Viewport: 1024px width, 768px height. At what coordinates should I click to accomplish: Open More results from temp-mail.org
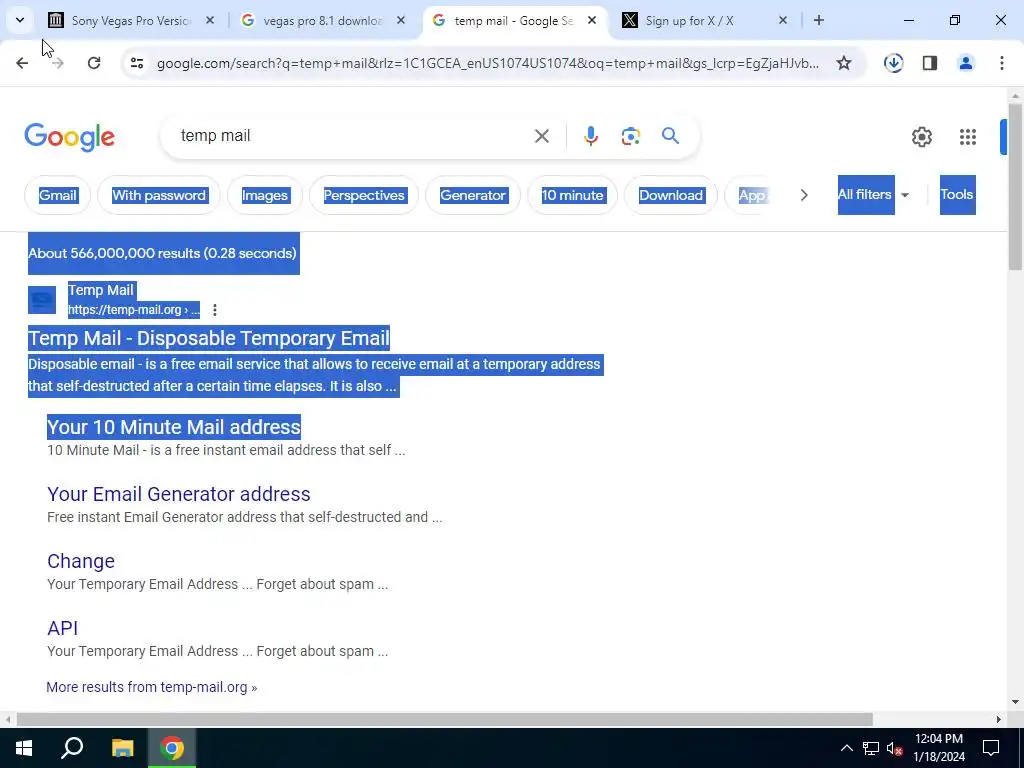(x=152, y=687)
